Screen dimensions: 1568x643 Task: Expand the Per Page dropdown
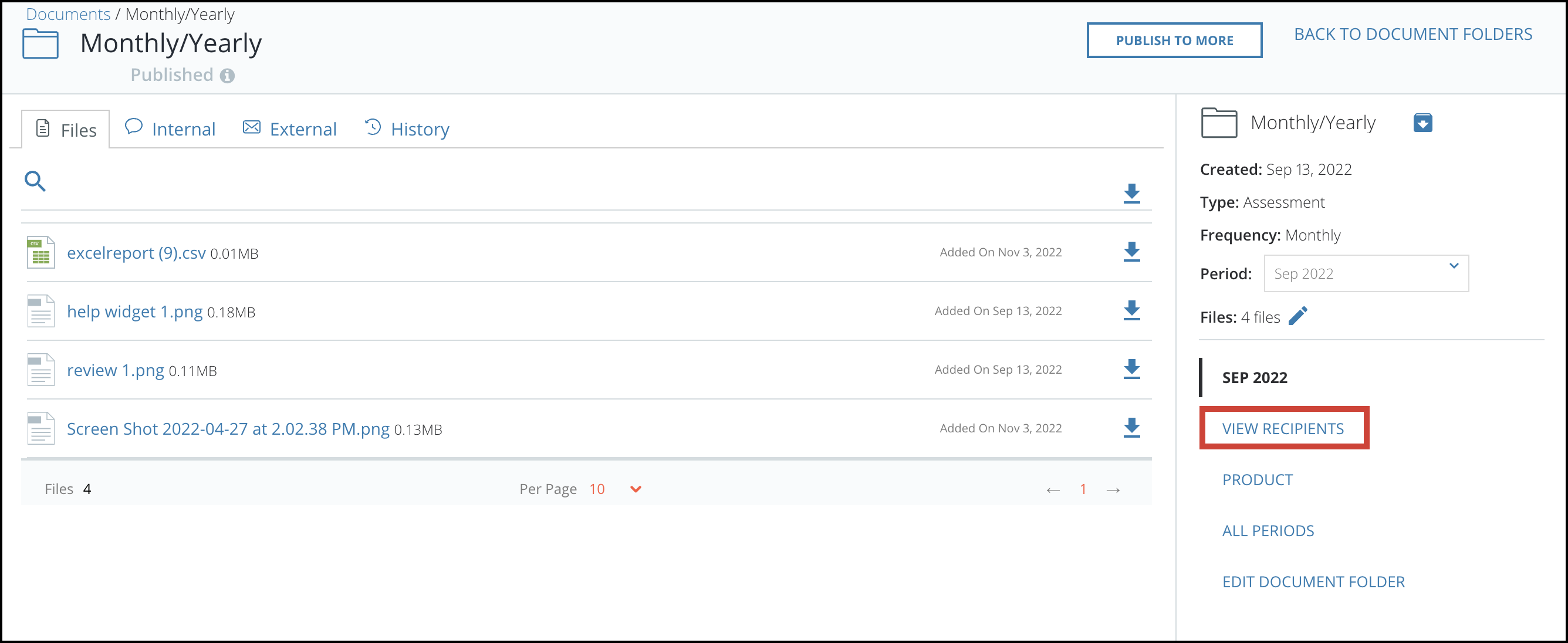click(636, 489)
